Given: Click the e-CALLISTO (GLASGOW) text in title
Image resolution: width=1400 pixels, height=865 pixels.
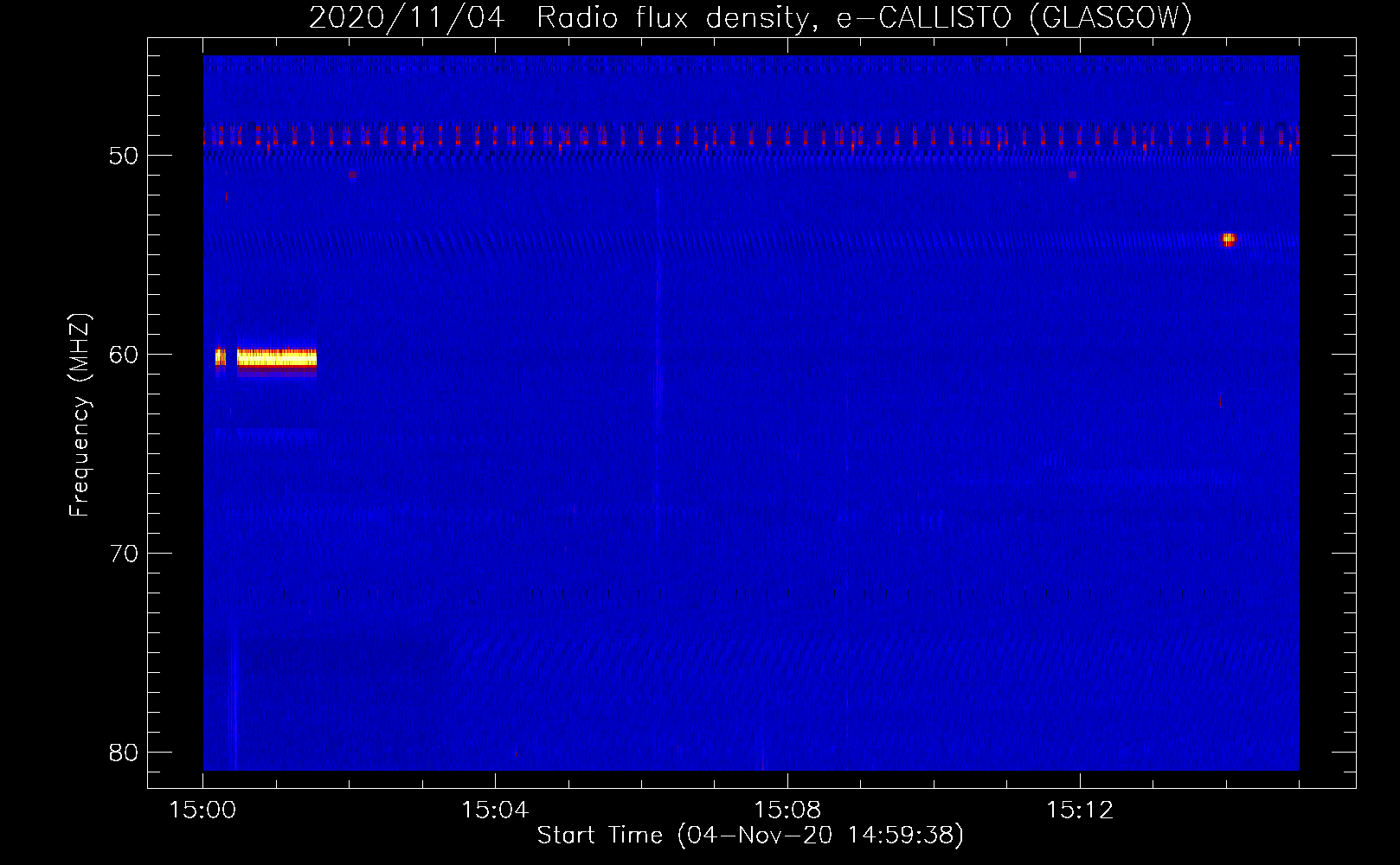Looking at the screenshot, I should click(x=1014, y=17).
